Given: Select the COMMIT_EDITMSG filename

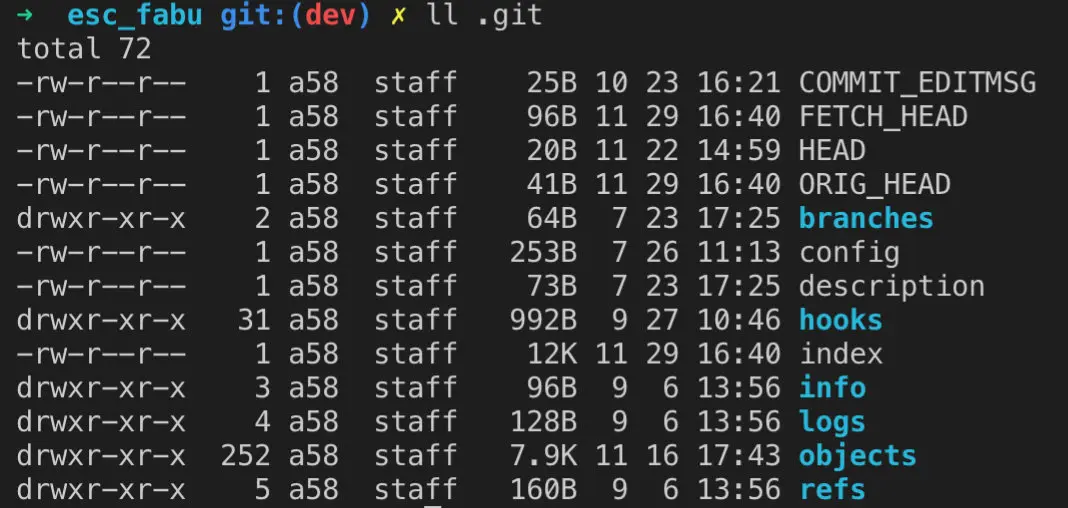Looking at the screenshot, I should pos(917,83).
